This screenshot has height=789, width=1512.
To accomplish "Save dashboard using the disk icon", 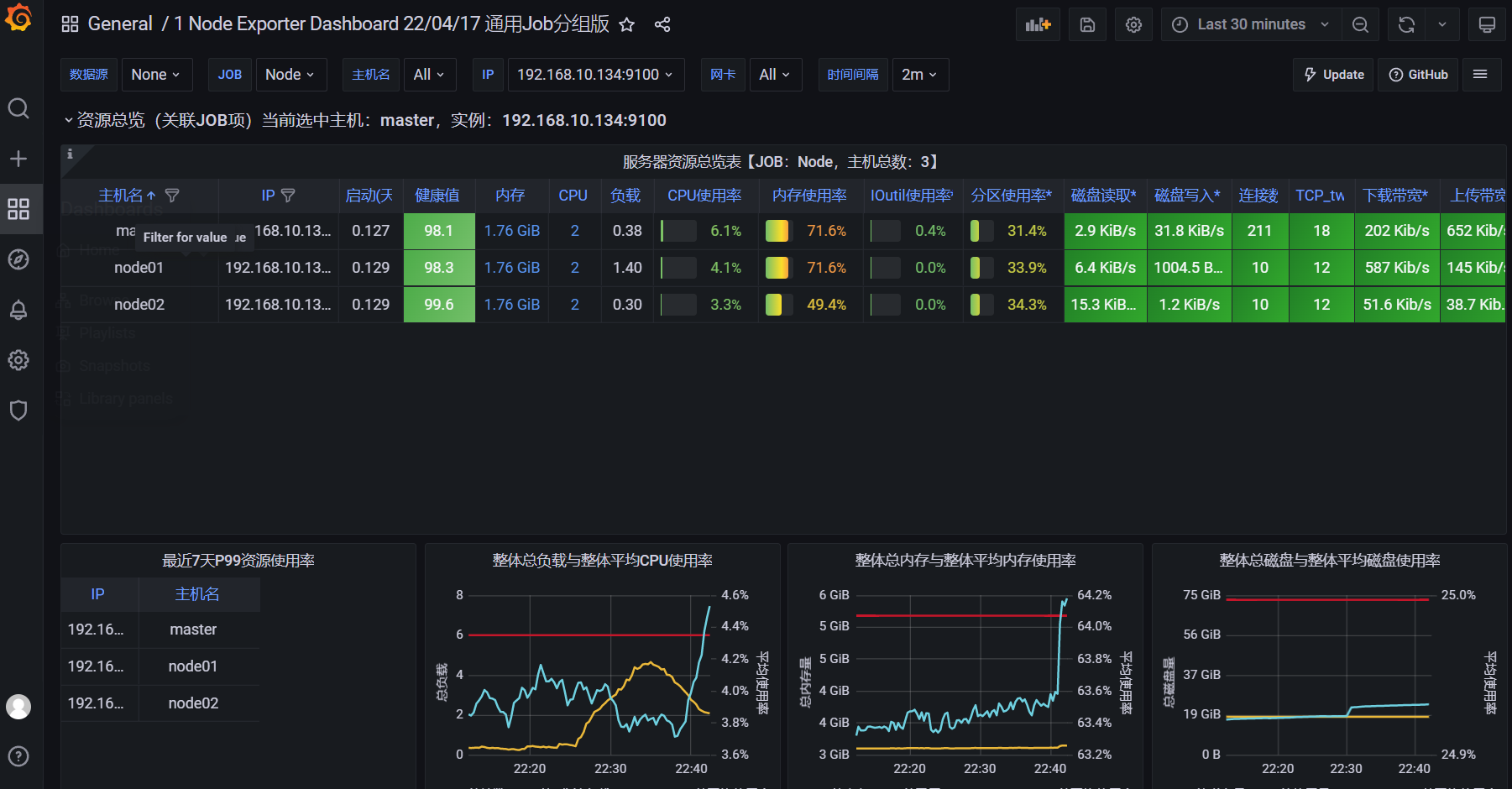I will (1087, 25).
